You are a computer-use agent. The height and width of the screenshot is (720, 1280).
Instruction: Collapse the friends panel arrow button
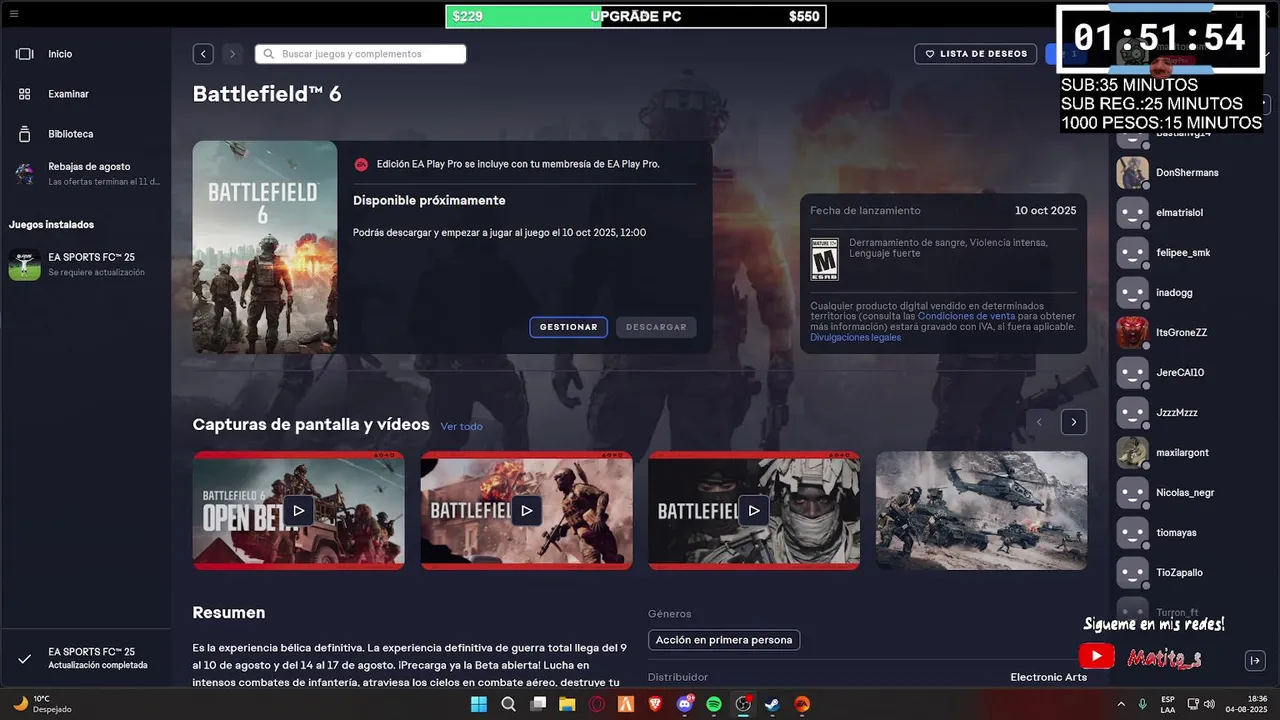click(1255, 660)
